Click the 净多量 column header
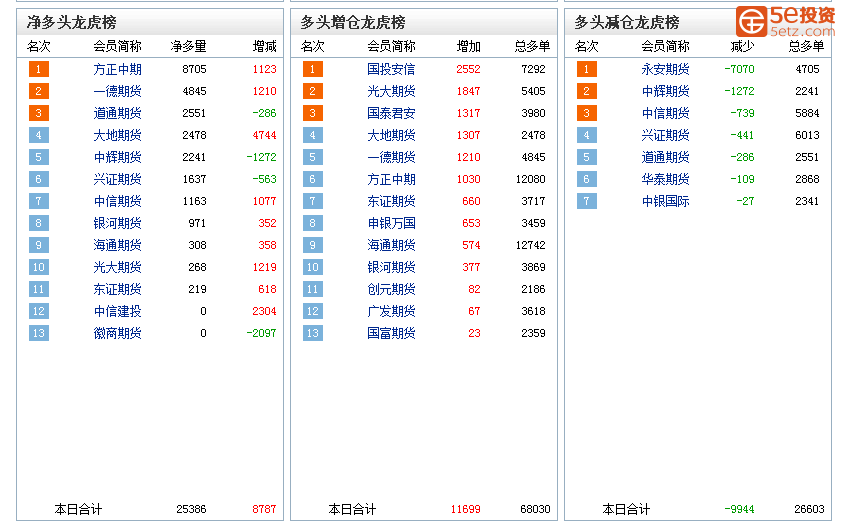Viewport: 843px width, 526px height. pyautogui.click(x=189, y=47)
